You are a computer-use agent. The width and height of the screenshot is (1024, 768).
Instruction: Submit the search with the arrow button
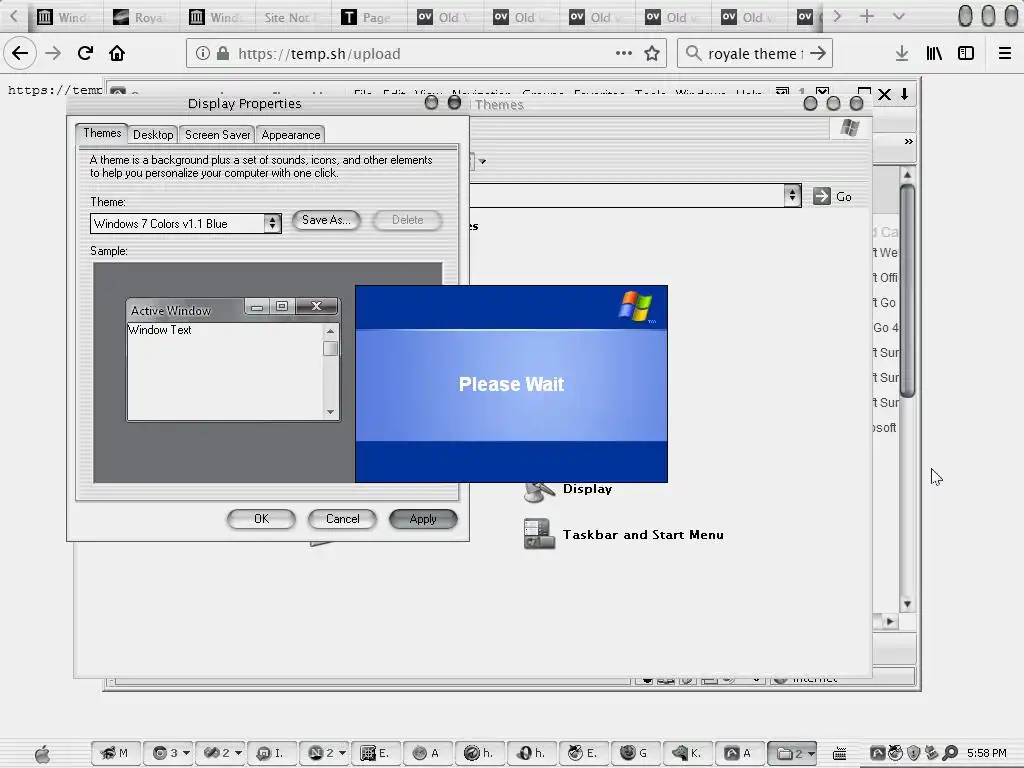pos(818,54)
